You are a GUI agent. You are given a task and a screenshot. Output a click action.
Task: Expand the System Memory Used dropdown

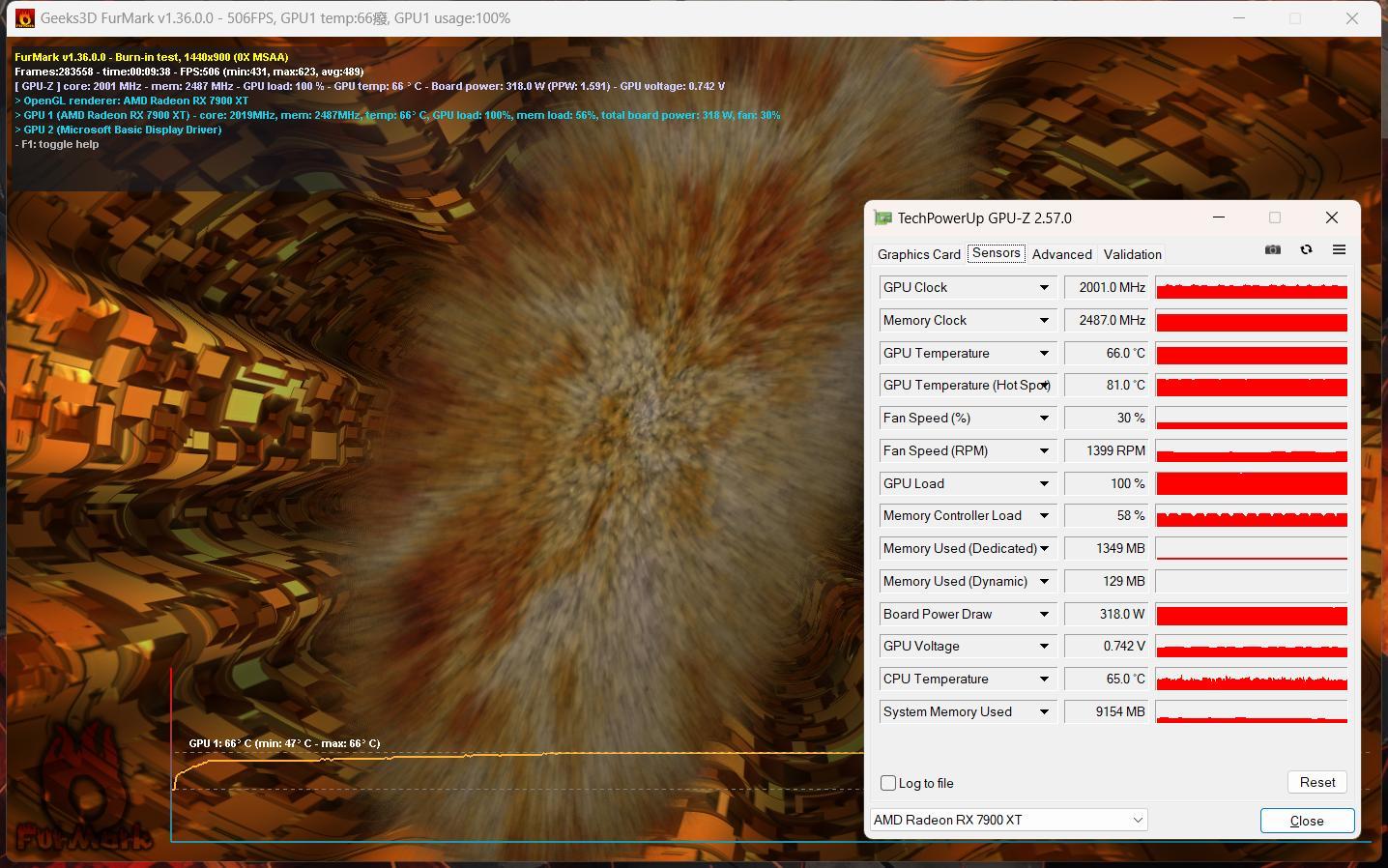(x=1044, y=711)
